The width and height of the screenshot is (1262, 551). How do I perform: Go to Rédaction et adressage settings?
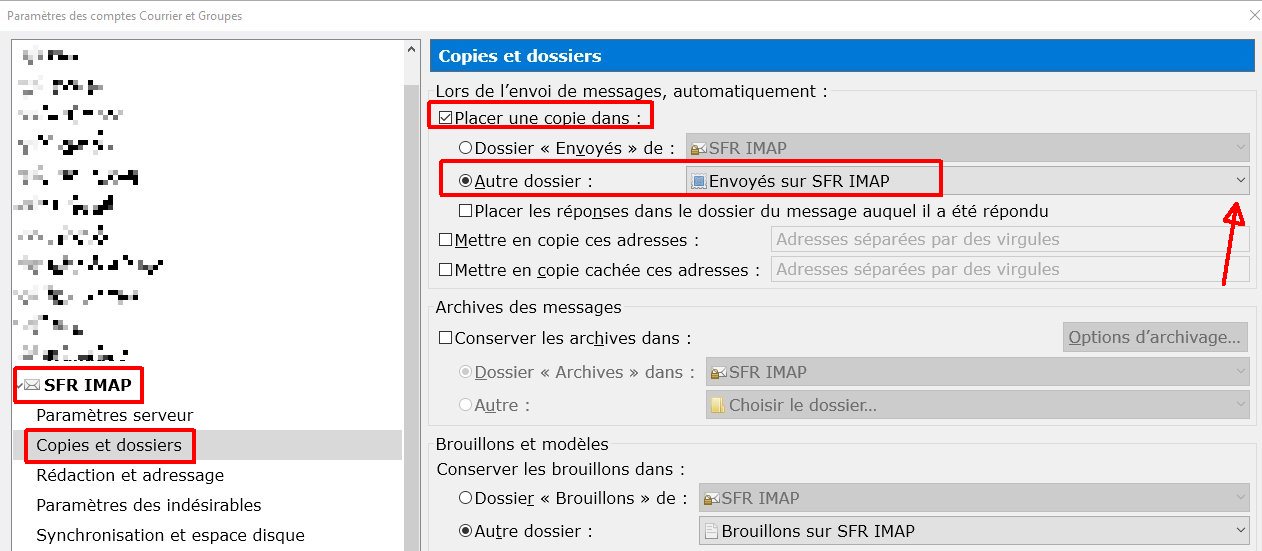coord(130,475)
